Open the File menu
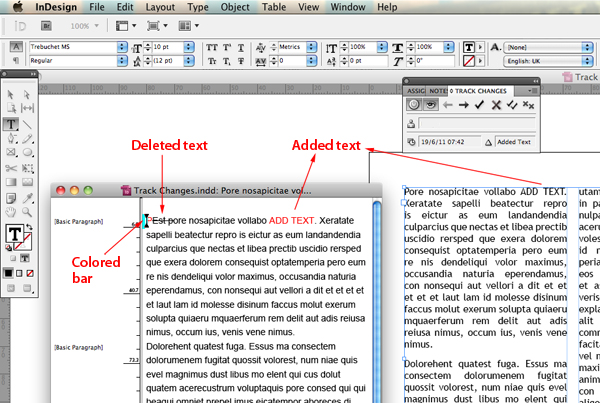 pyautogui.click(x=97, y=7)
